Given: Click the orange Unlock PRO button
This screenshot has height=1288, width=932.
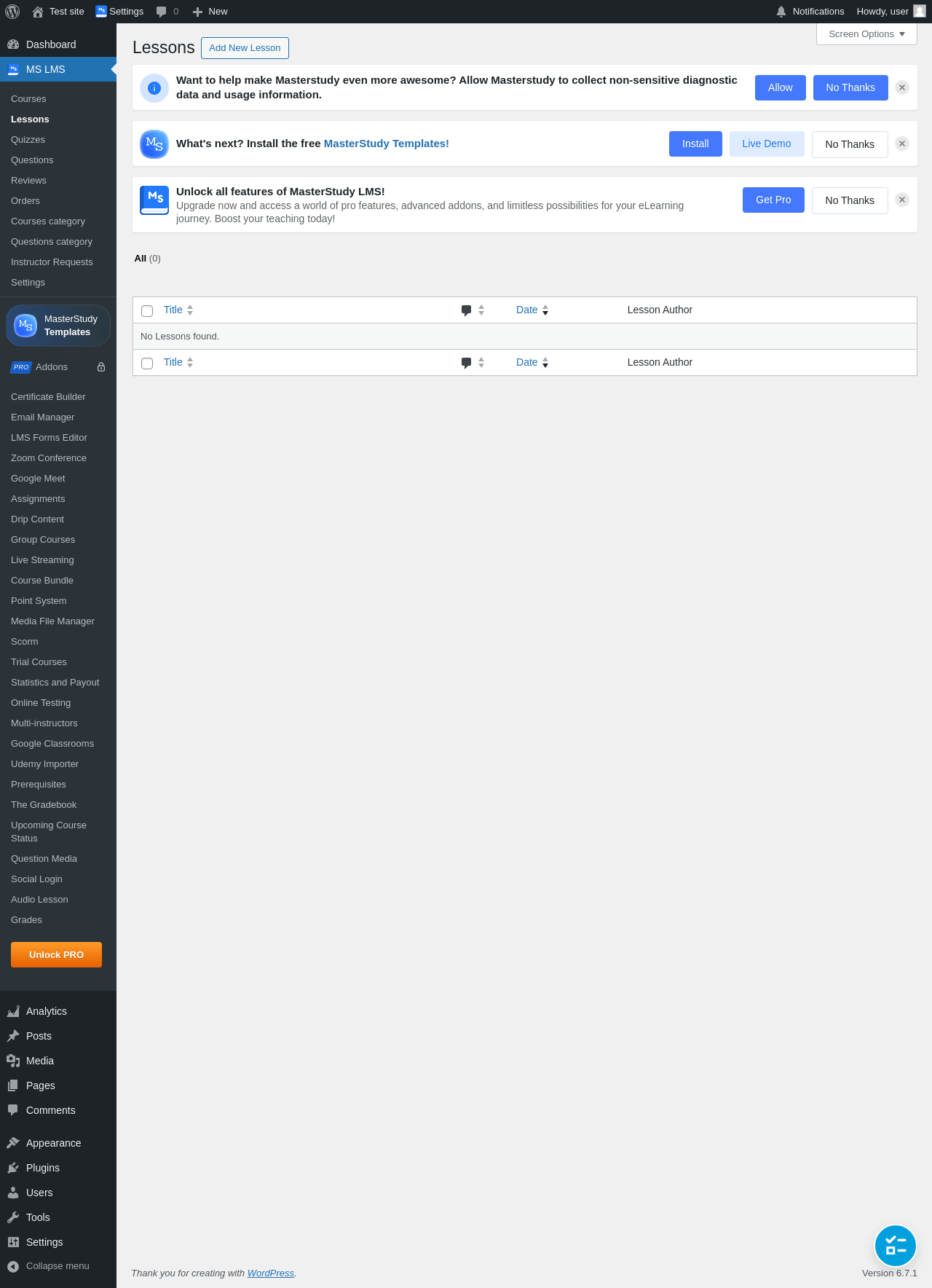Looking at the screenshot, I should pyautogui.click(x=56, y=954).
